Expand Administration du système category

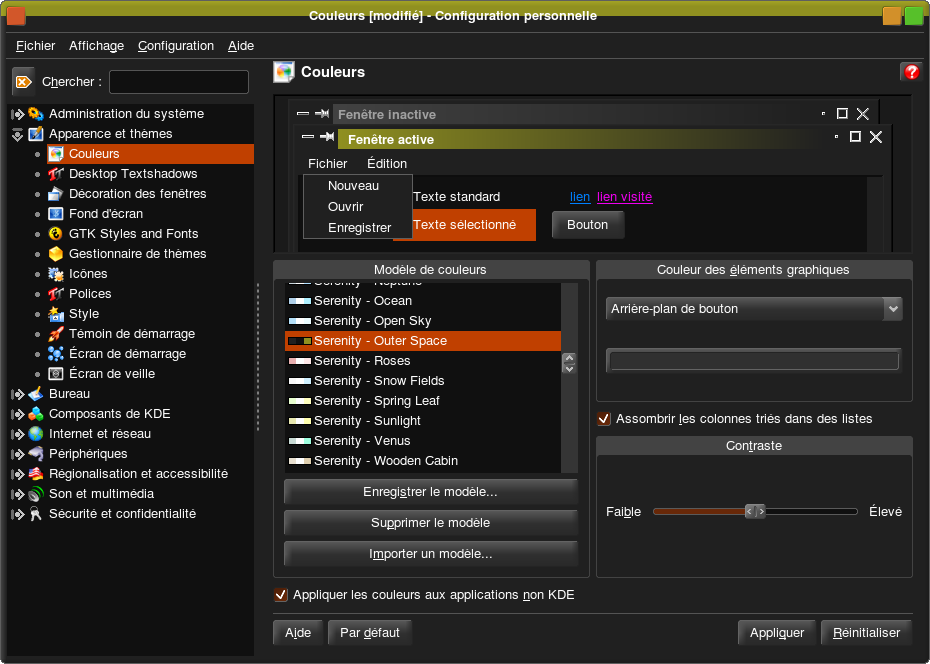17,114
